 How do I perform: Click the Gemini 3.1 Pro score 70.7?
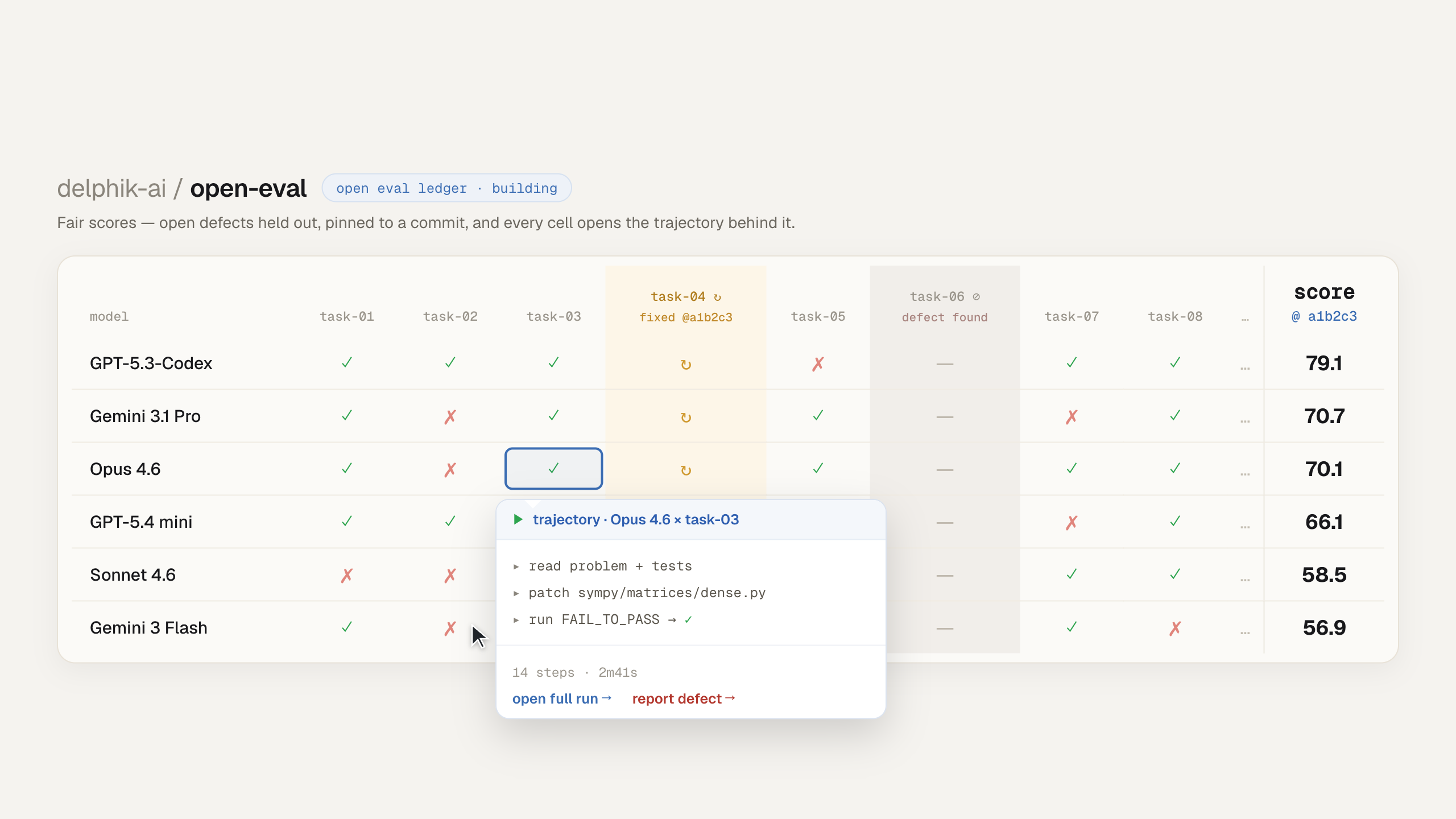pyautogui.click(x=1324, y=416)
